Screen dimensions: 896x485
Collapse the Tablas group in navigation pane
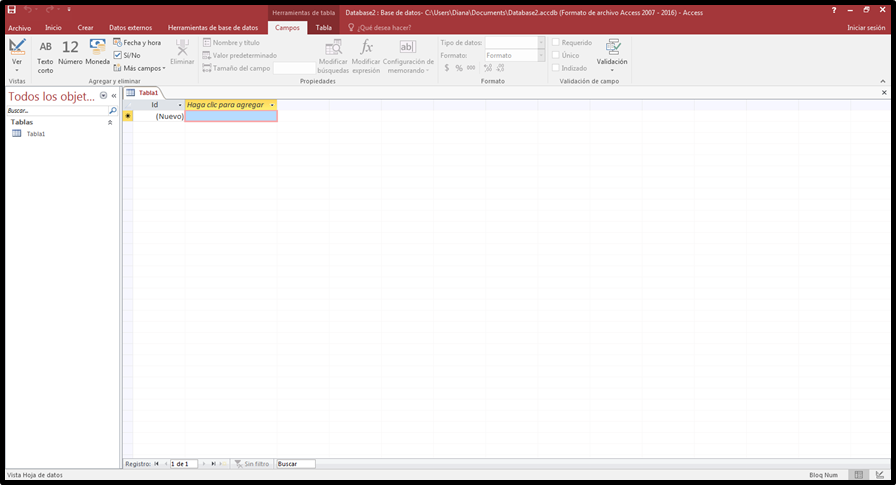[110, 122]
